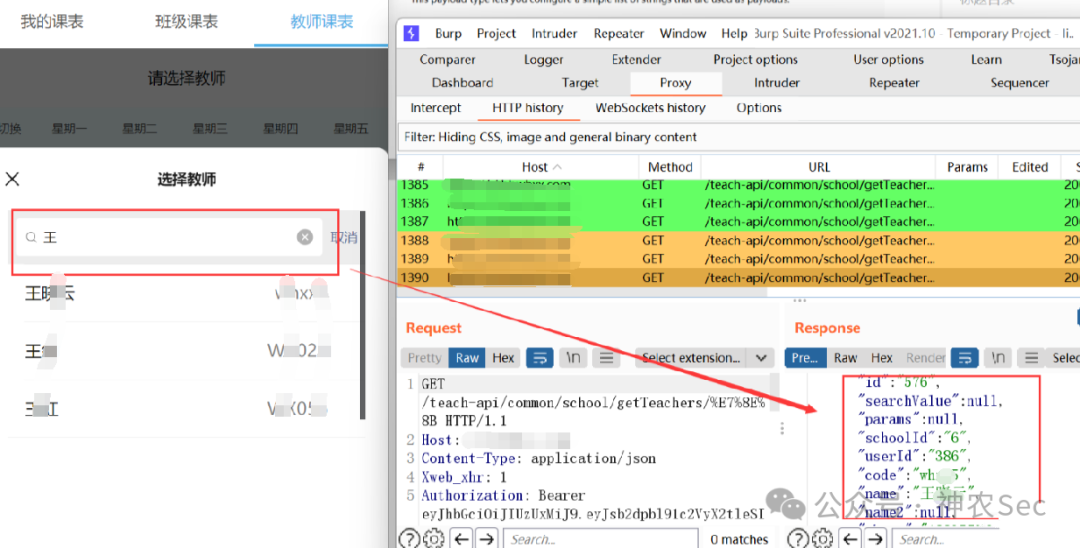
Task: Open the Request panel hamburger options menu
Action: [606, 358]
